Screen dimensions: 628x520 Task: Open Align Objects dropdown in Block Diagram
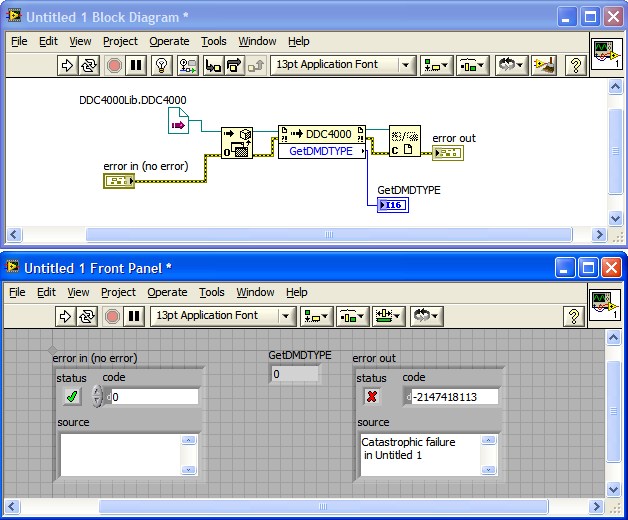point(437,65)
